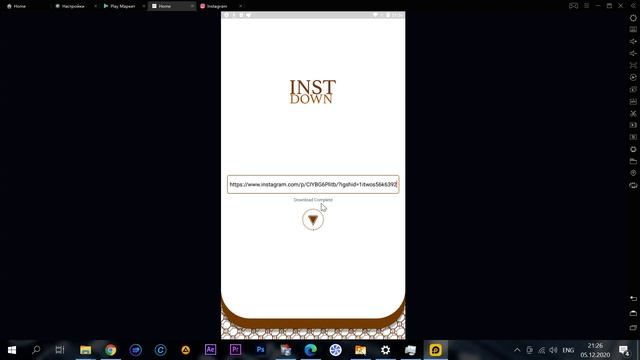The height and width of the screenshot is (360, 640).
Task: Switch to the Instagram tab
Action: [214, 6]
